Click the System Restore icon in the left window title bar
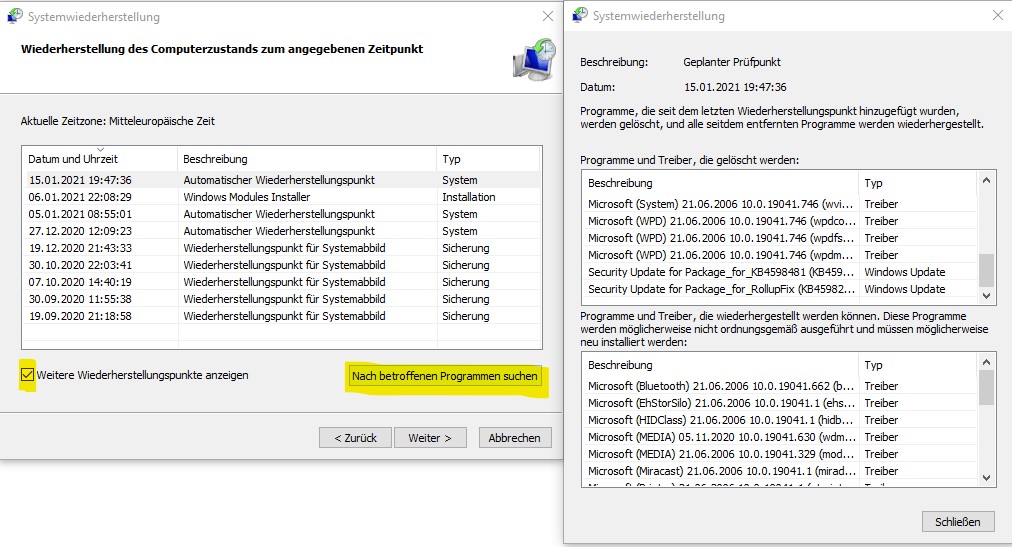 [x=15, y=16]
